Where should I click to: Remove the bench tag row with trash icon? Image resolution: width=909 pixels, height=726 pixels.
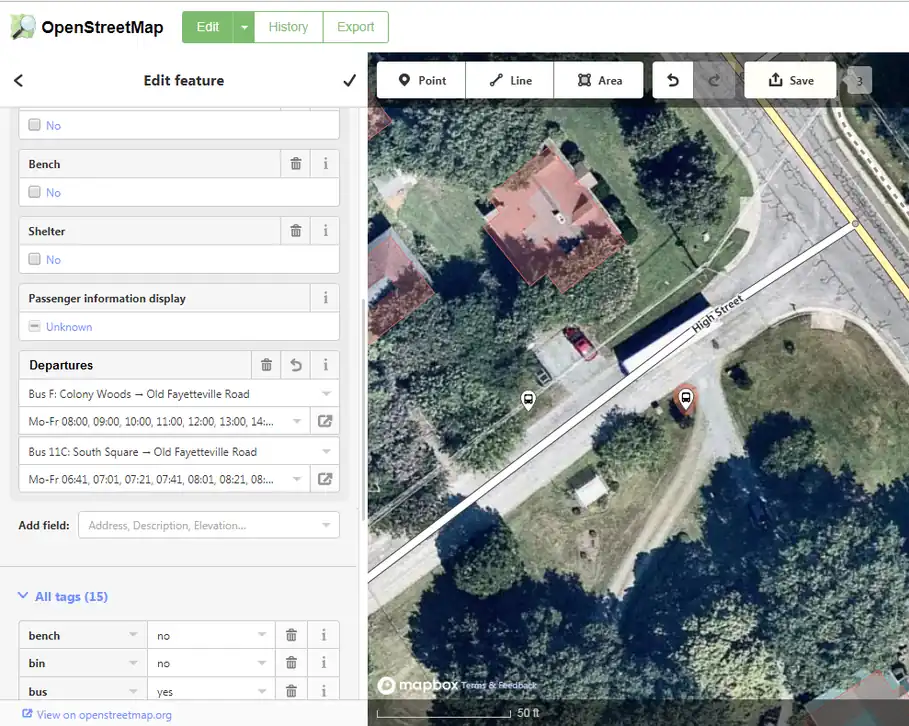291,635
